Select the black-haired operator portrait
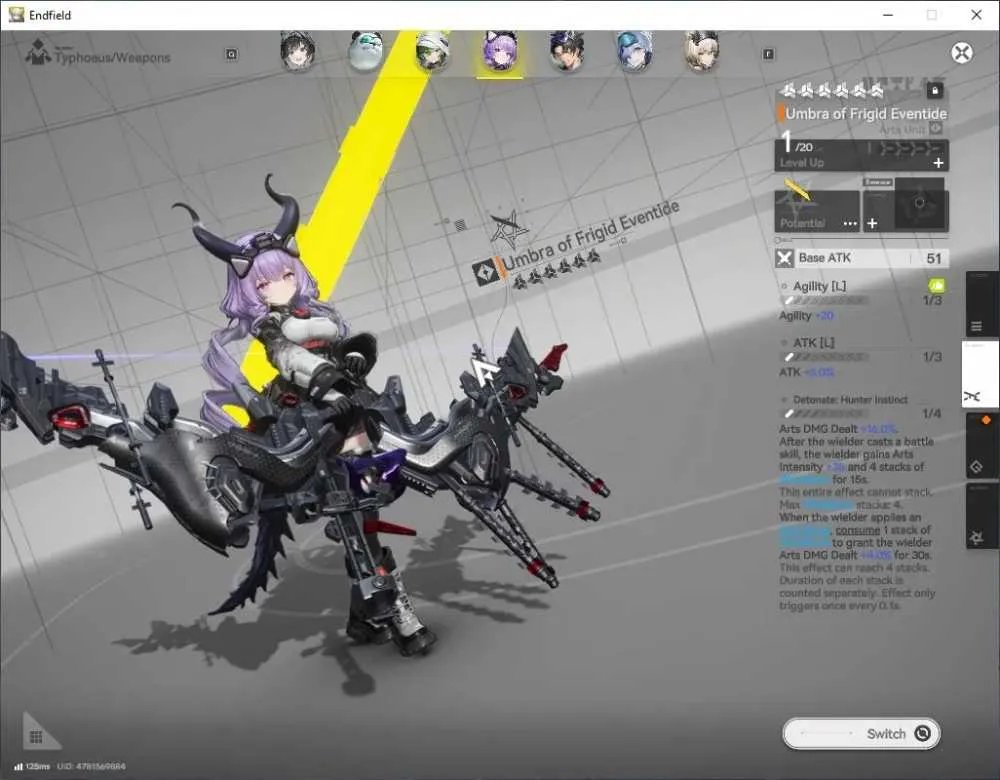1000x780 pixels. tap(297, 52)
